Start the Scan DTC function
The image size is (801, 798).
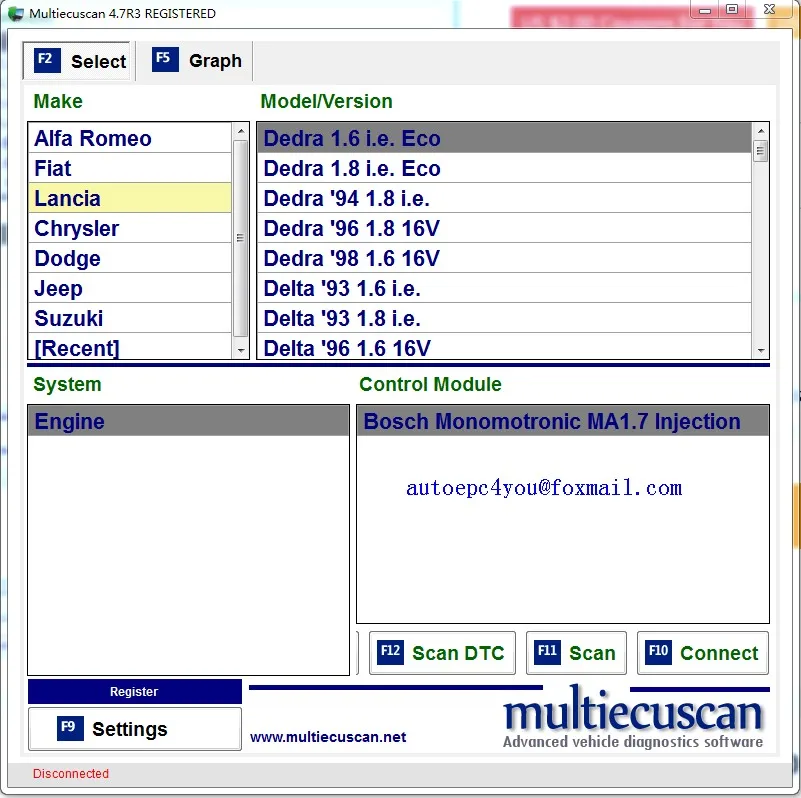442,652
